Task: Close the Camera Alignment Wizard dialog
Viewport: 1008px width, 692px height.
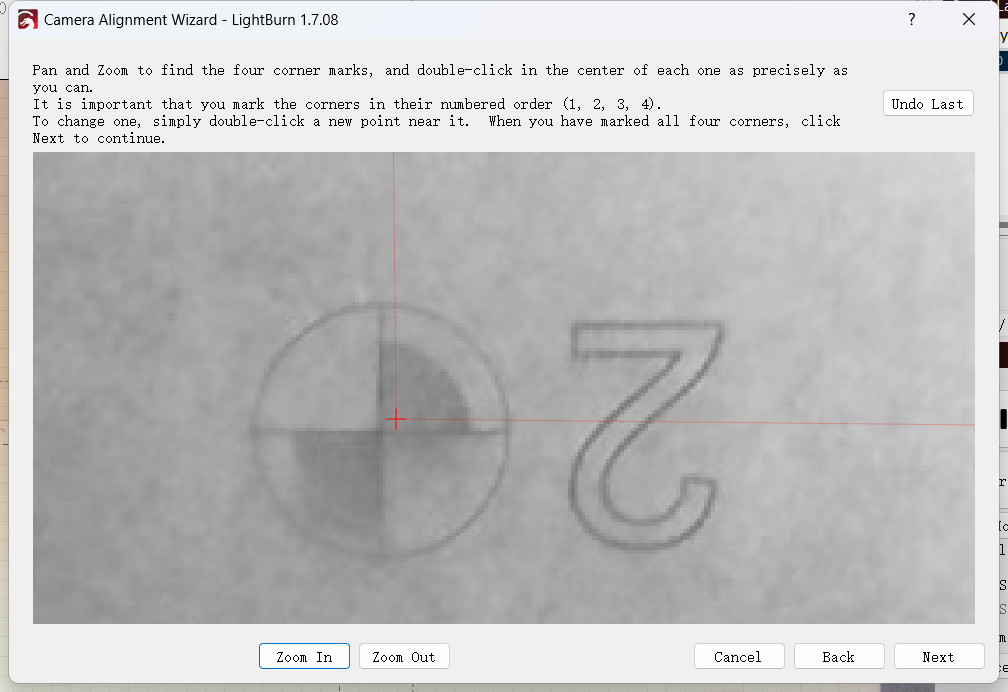Action: pos(969,19)
